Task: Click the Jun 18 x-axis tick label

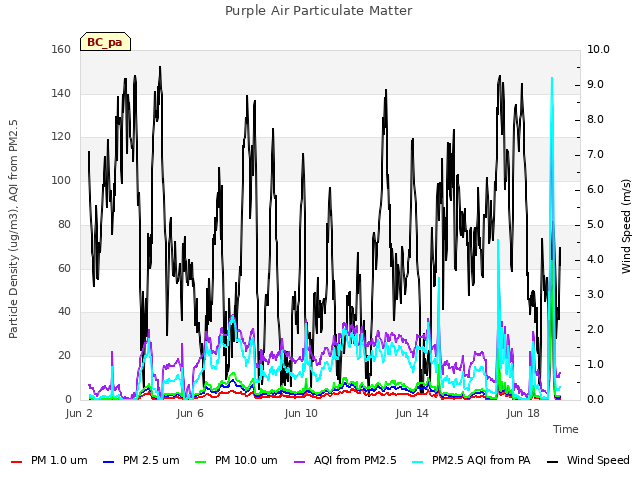Action: pyautogui.click(x=523, y=413)
